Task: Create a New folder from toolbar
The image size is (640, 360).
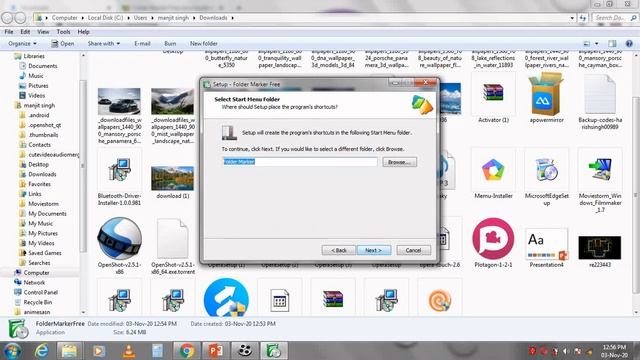Action: [x=203, y=43]
